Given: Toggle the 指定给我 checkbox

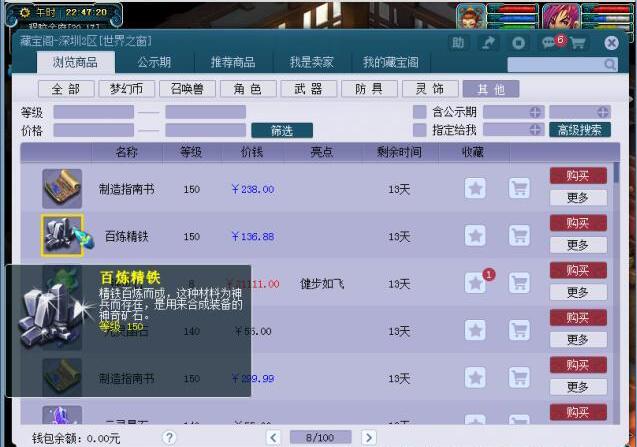Looking at the screenshot, I should (420, 130).
